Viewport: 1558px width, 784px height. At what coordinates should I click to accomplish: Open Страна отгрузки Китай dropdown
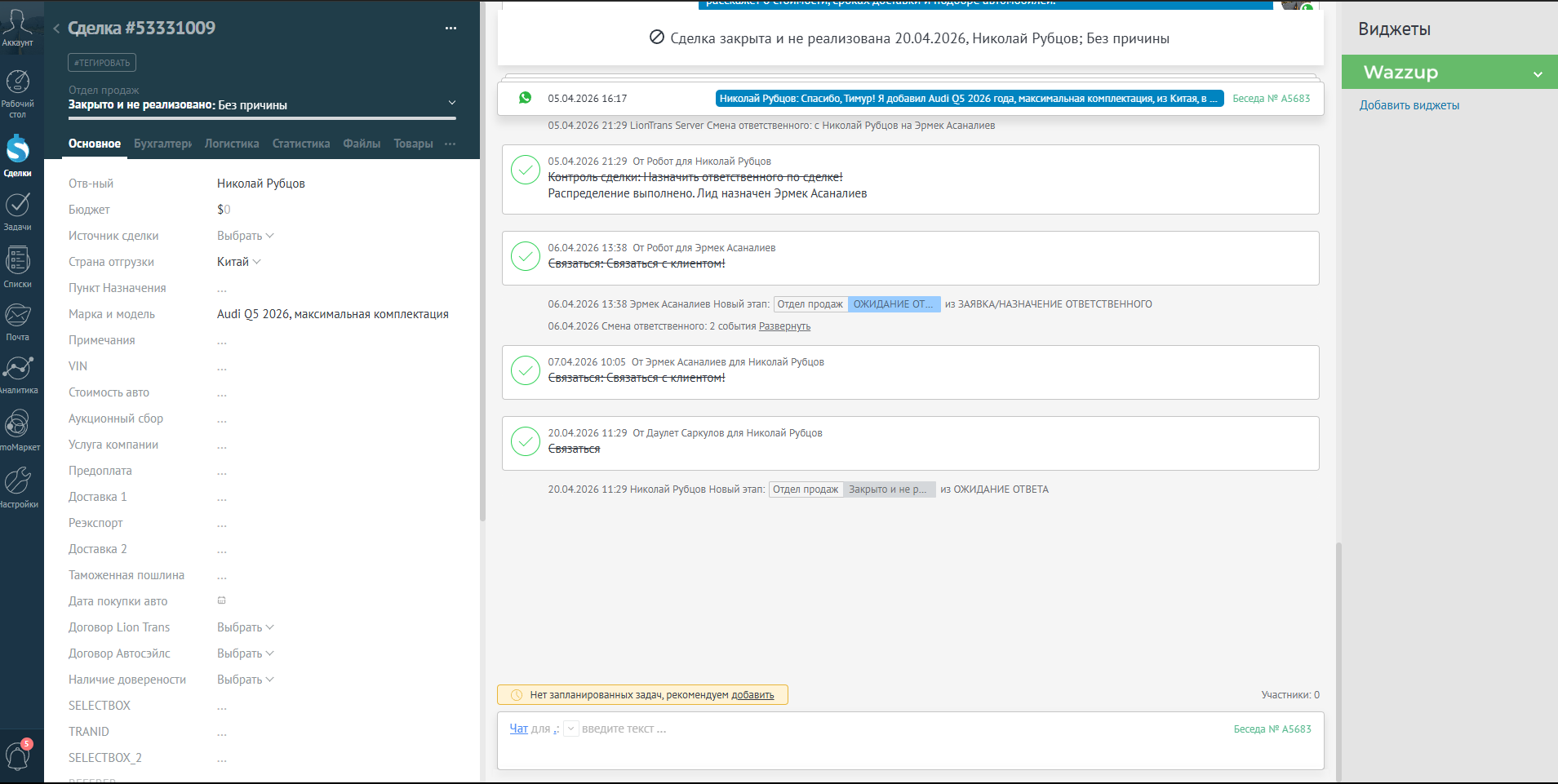[x=239, y=262]
